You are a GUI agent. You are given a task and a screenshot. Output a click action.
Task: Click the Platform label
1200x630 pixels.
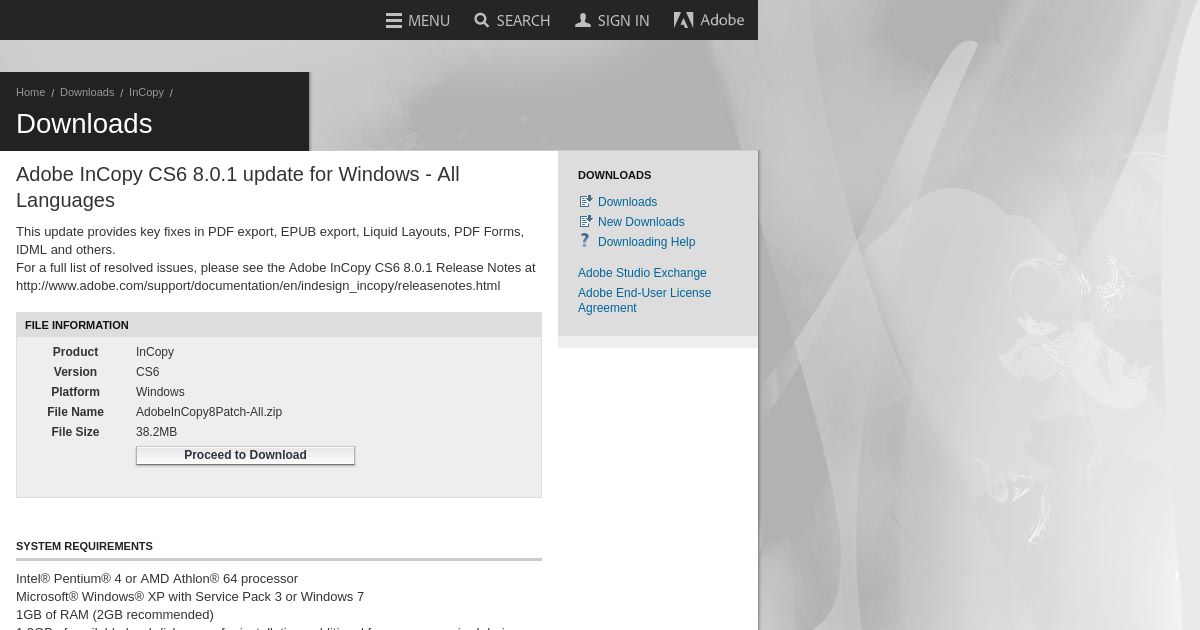[x=75, y=392]
